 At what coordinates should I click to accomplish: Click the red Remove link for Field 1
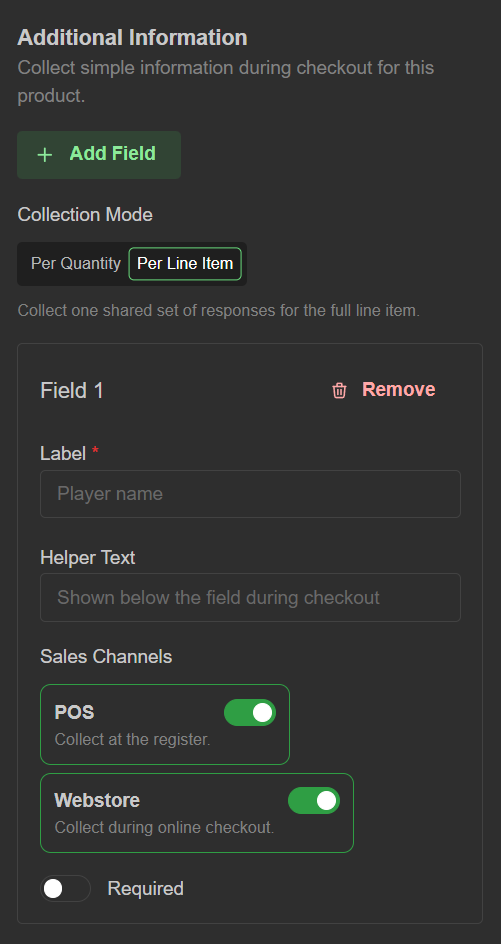click(x=399, y=390)
